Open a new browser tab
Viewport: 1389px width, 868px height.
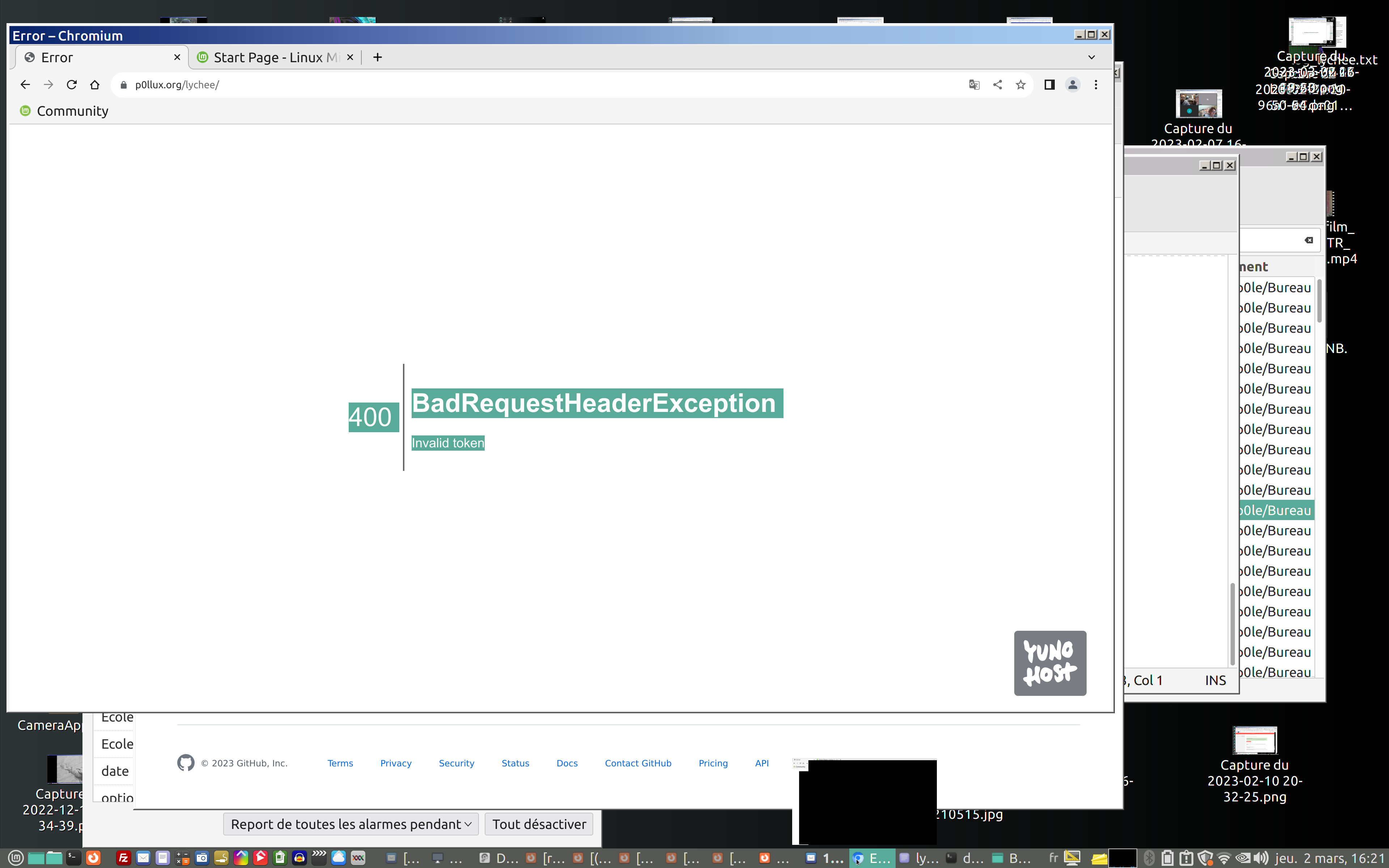click(377, 58)
